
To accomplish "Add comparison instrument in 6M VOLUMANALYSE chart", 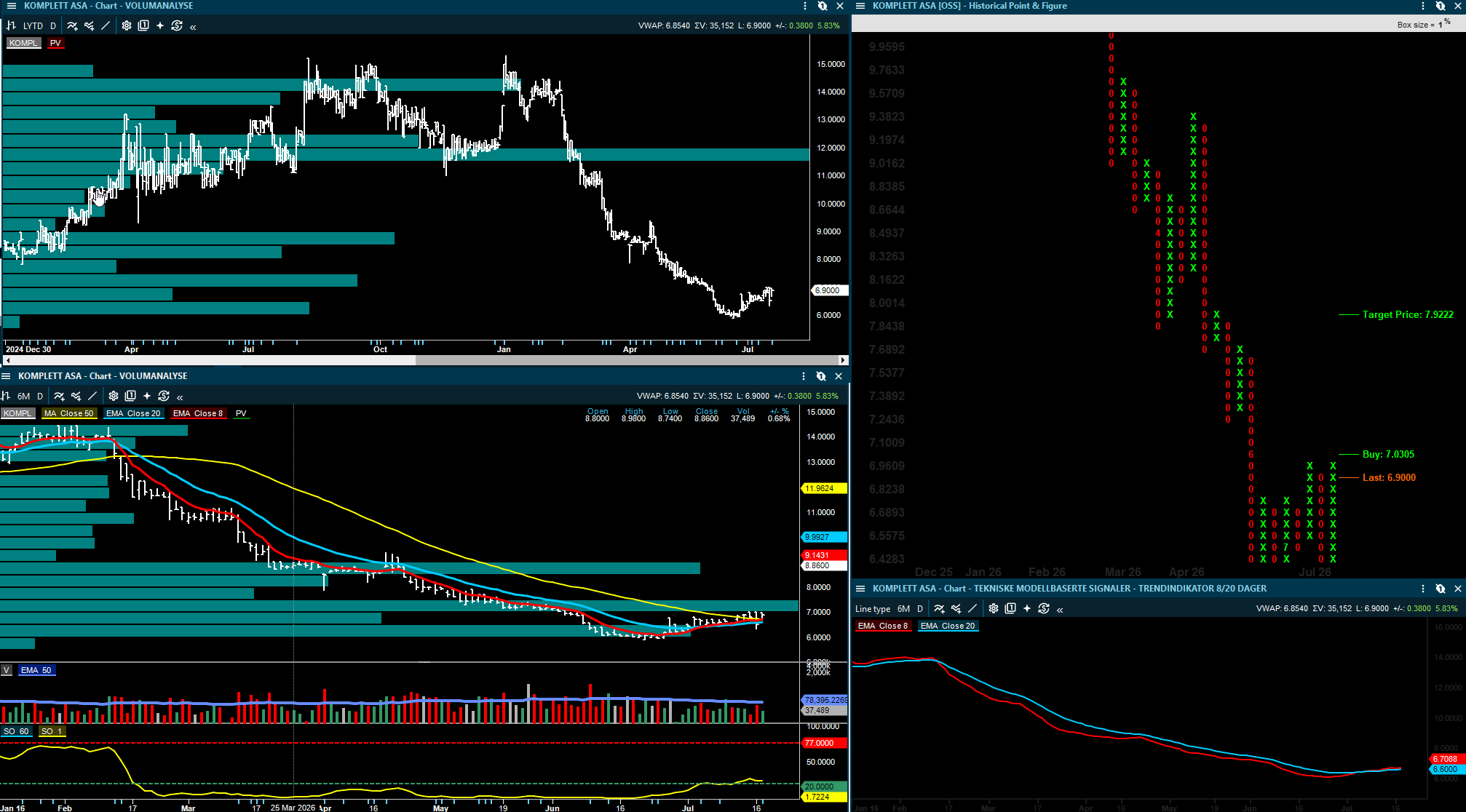I will click(x=76, y=396).
